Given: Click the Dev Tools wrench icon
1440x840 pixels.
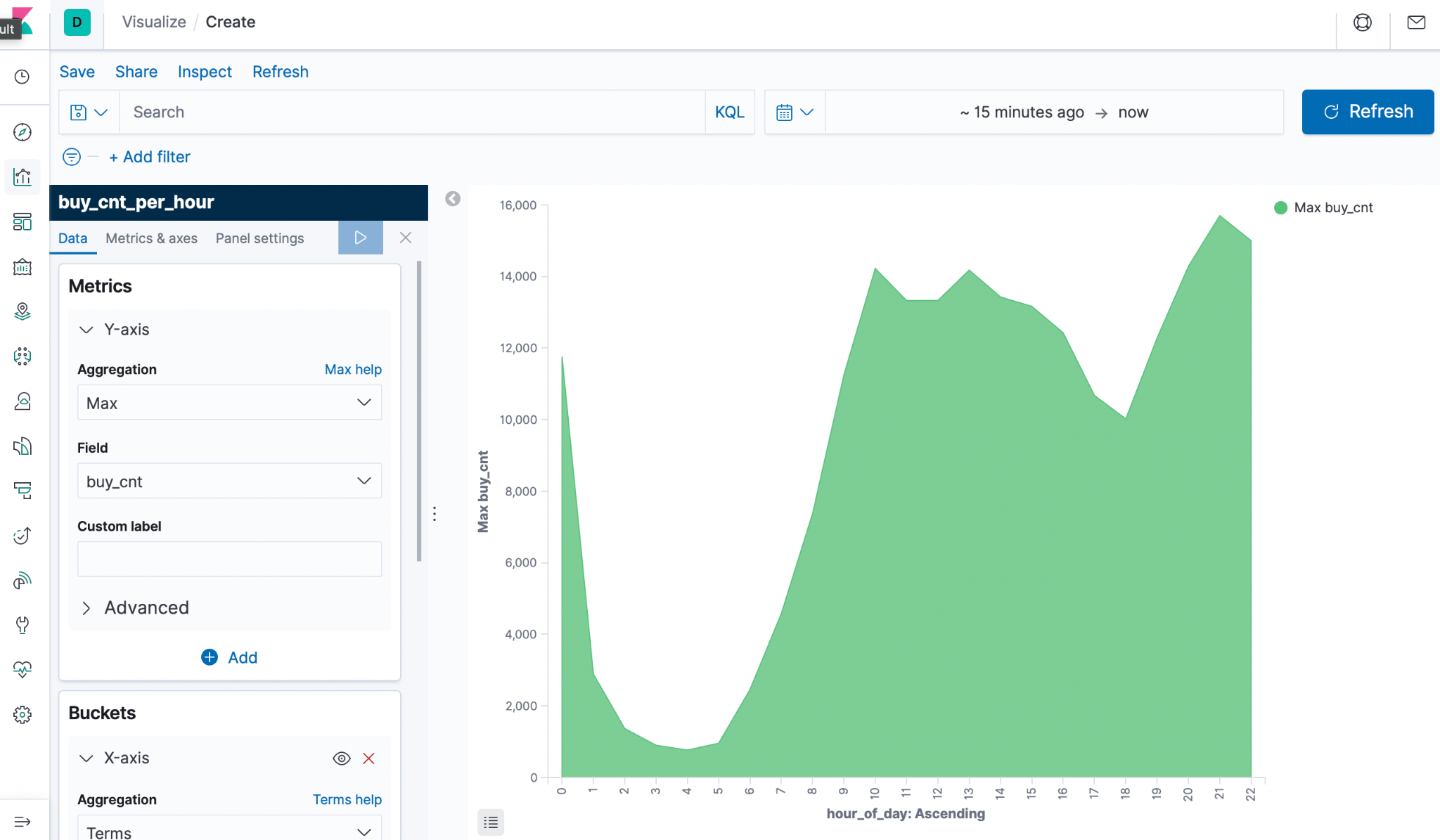Looking at the screenshot, I should pos(23,623).
